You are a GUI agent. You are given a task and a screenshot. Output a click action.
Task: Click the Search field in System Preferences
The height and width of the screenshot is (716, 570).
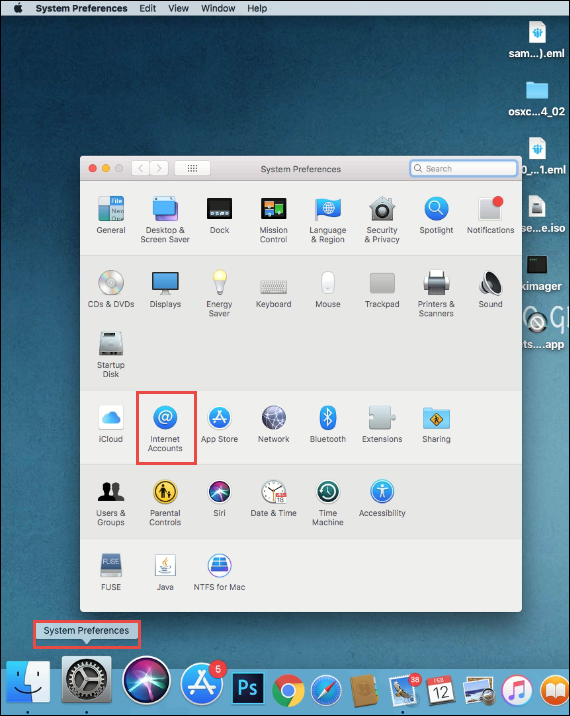(x=464, y=168)
